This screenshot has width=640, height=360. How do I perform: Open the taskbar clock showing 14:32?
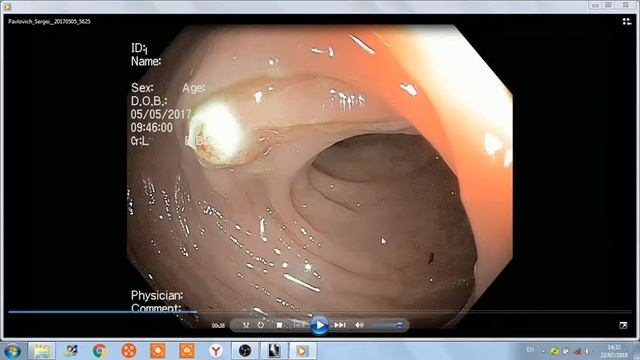pos(614,351)
